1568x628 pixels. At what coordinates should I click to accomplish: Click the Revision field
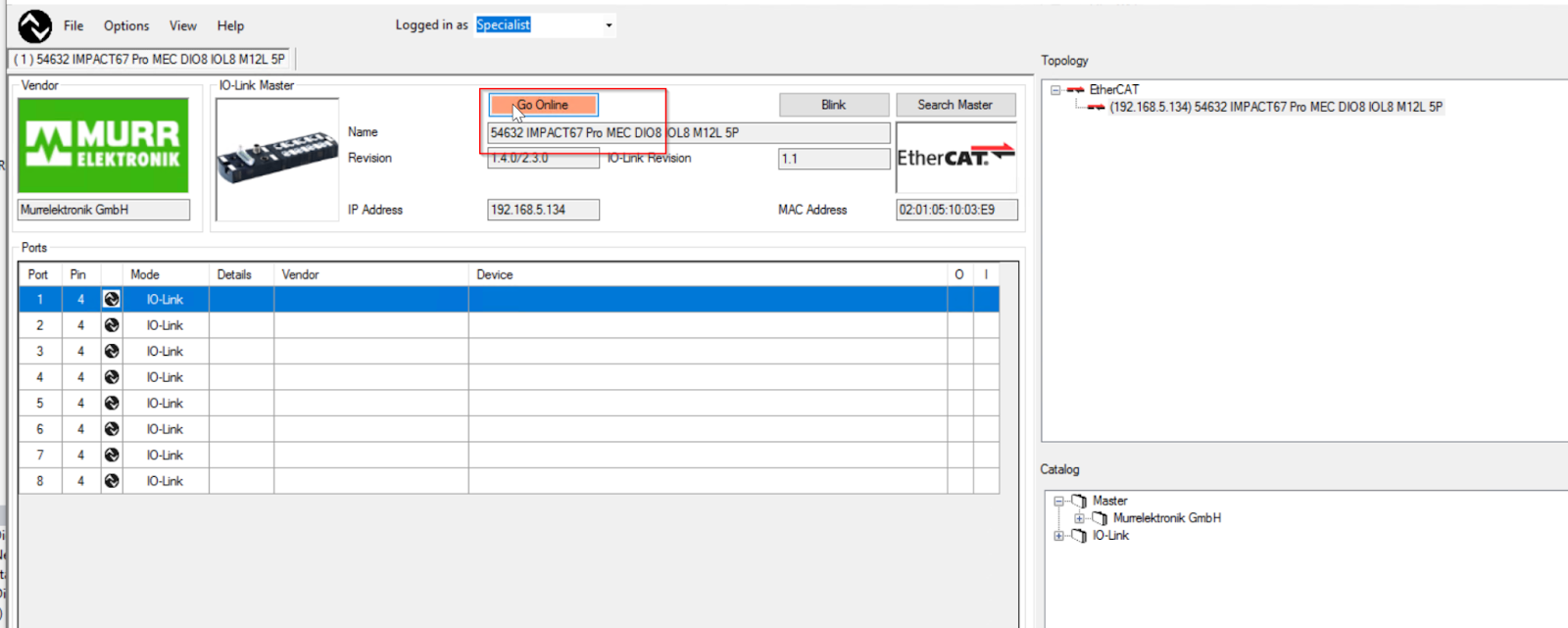point(544,159)
